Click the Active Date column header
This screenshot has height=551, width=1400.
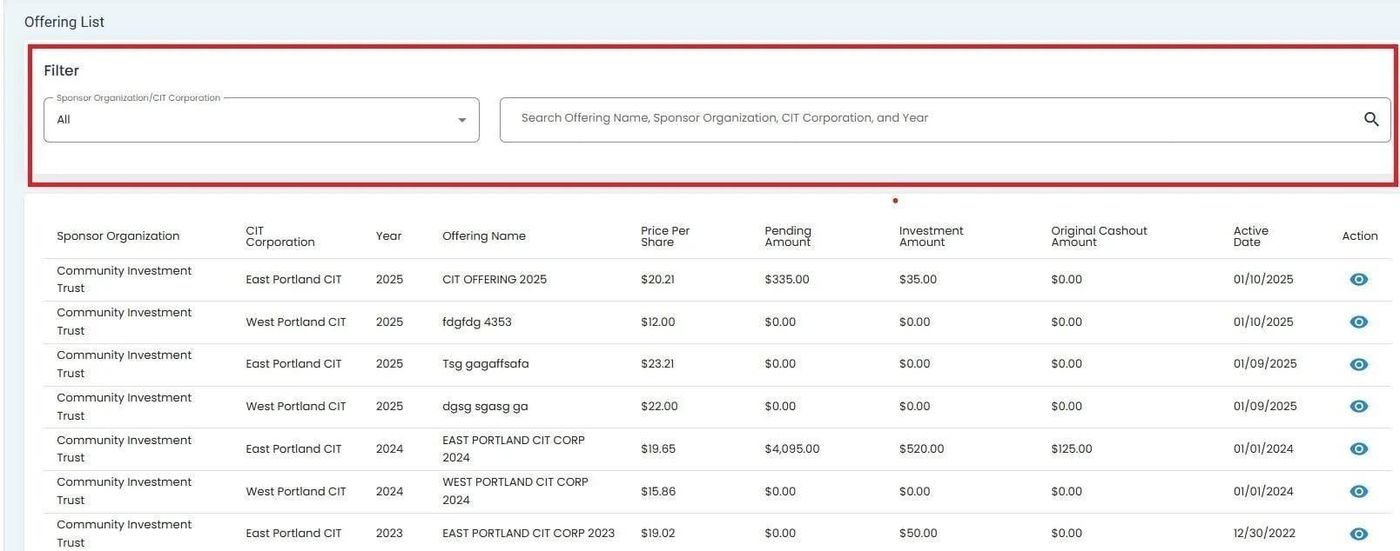click(x=1250, y=236)
